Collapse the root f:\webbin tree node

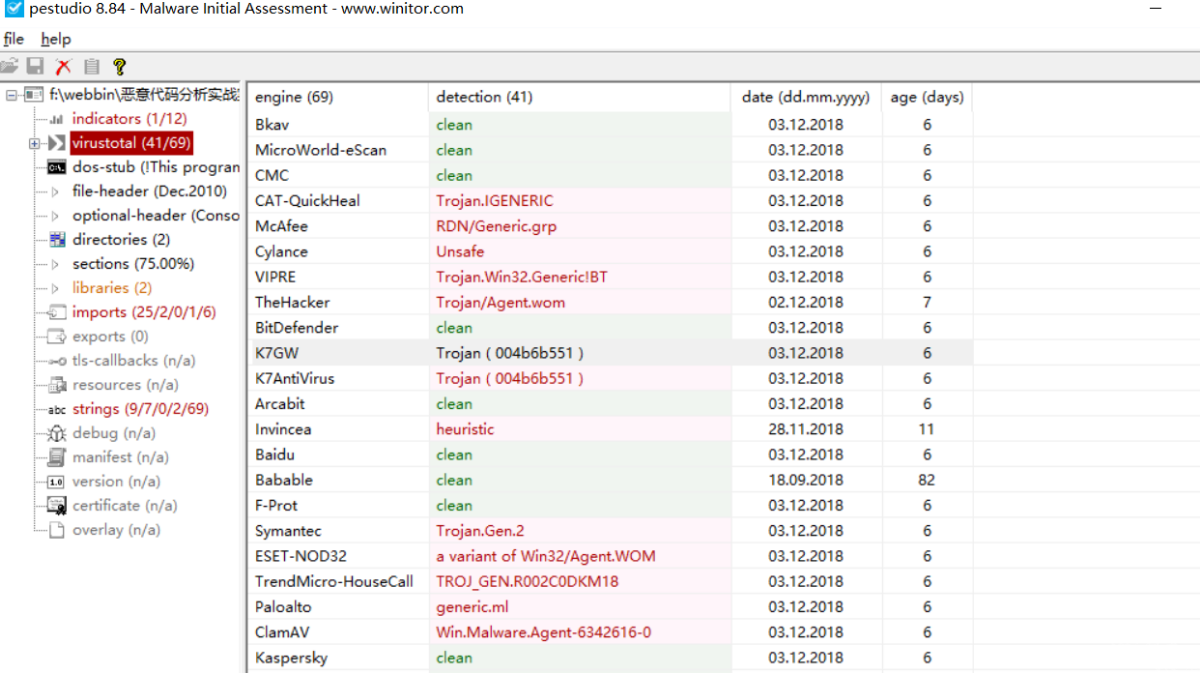pos(11,95)
